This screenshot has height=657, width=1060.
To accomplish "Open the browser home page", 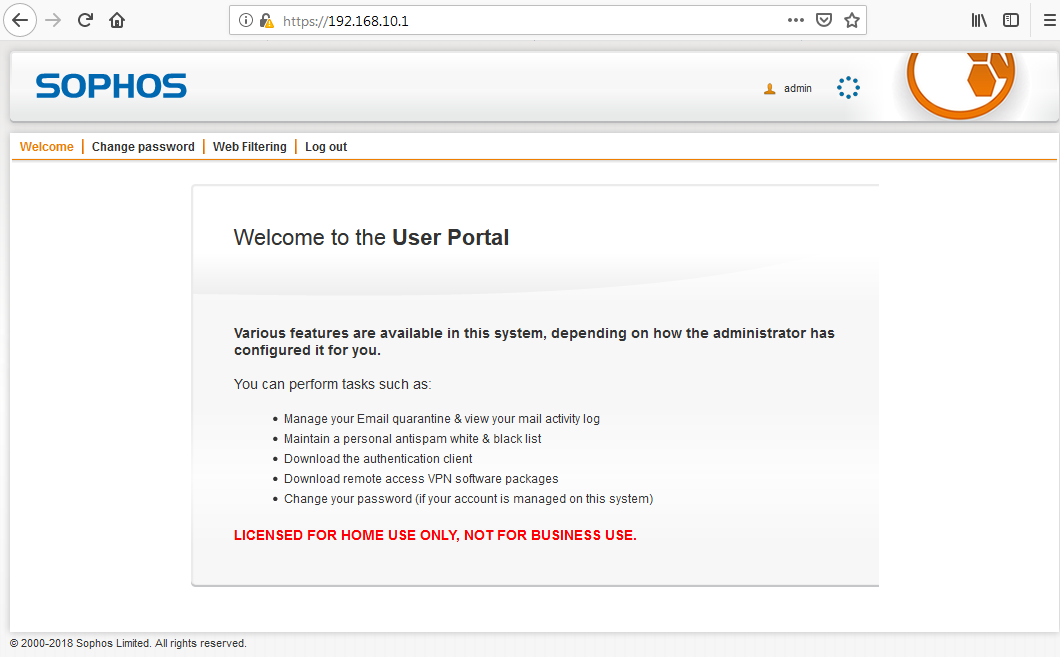I will (117, 20).
